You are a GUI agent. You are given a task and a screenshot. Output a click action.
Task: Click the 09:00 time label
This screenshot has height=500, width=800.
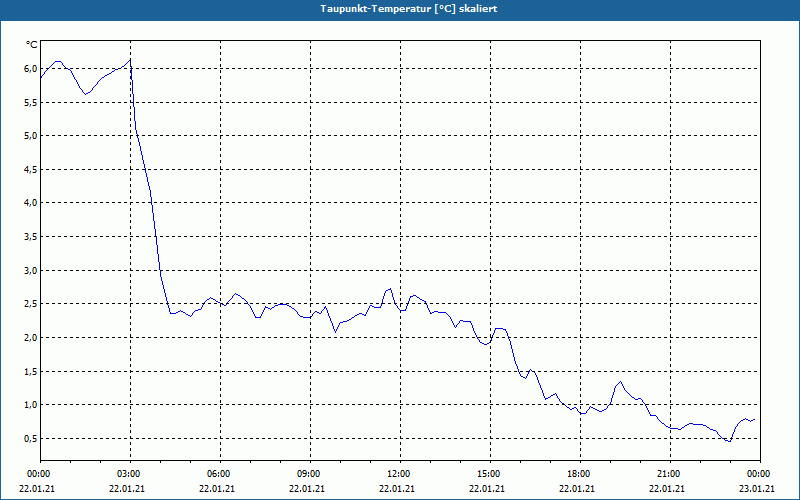(x=310, y=474)
